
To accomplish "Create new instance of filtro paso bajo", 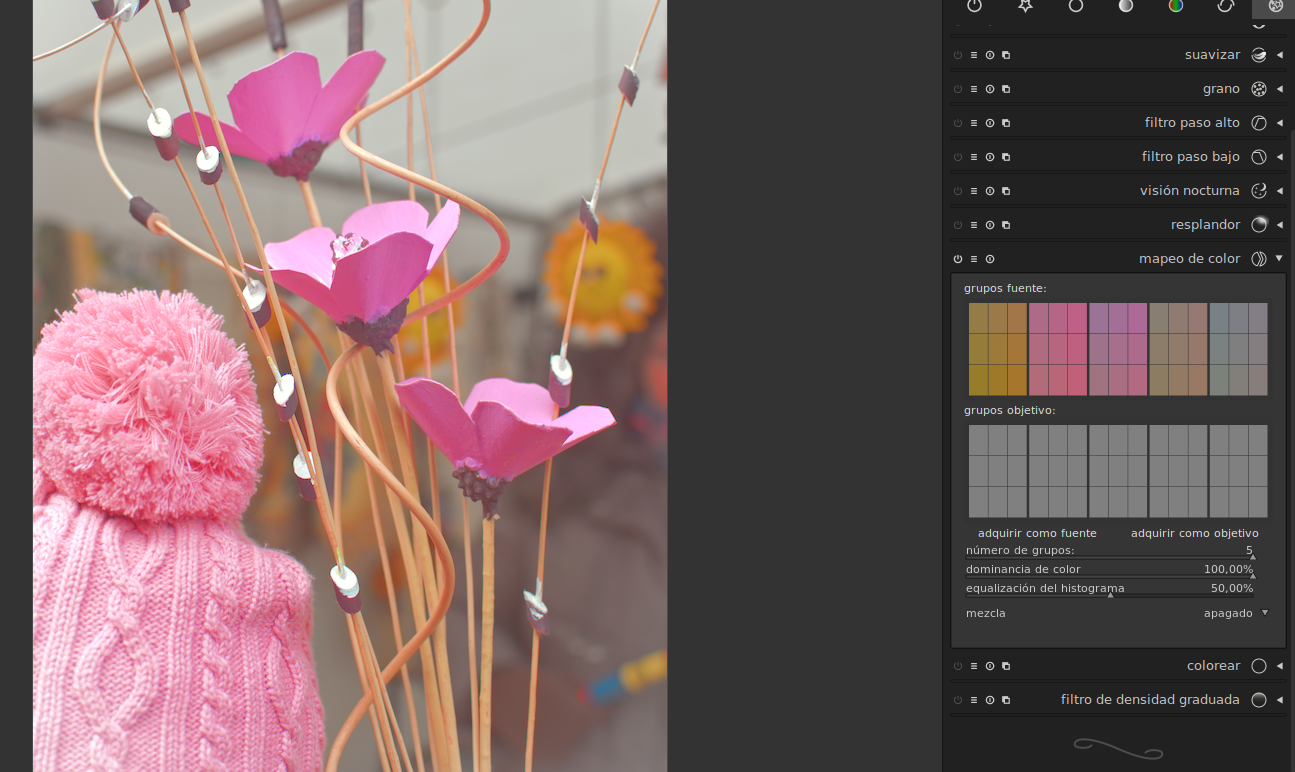I will pos(1006,157).
